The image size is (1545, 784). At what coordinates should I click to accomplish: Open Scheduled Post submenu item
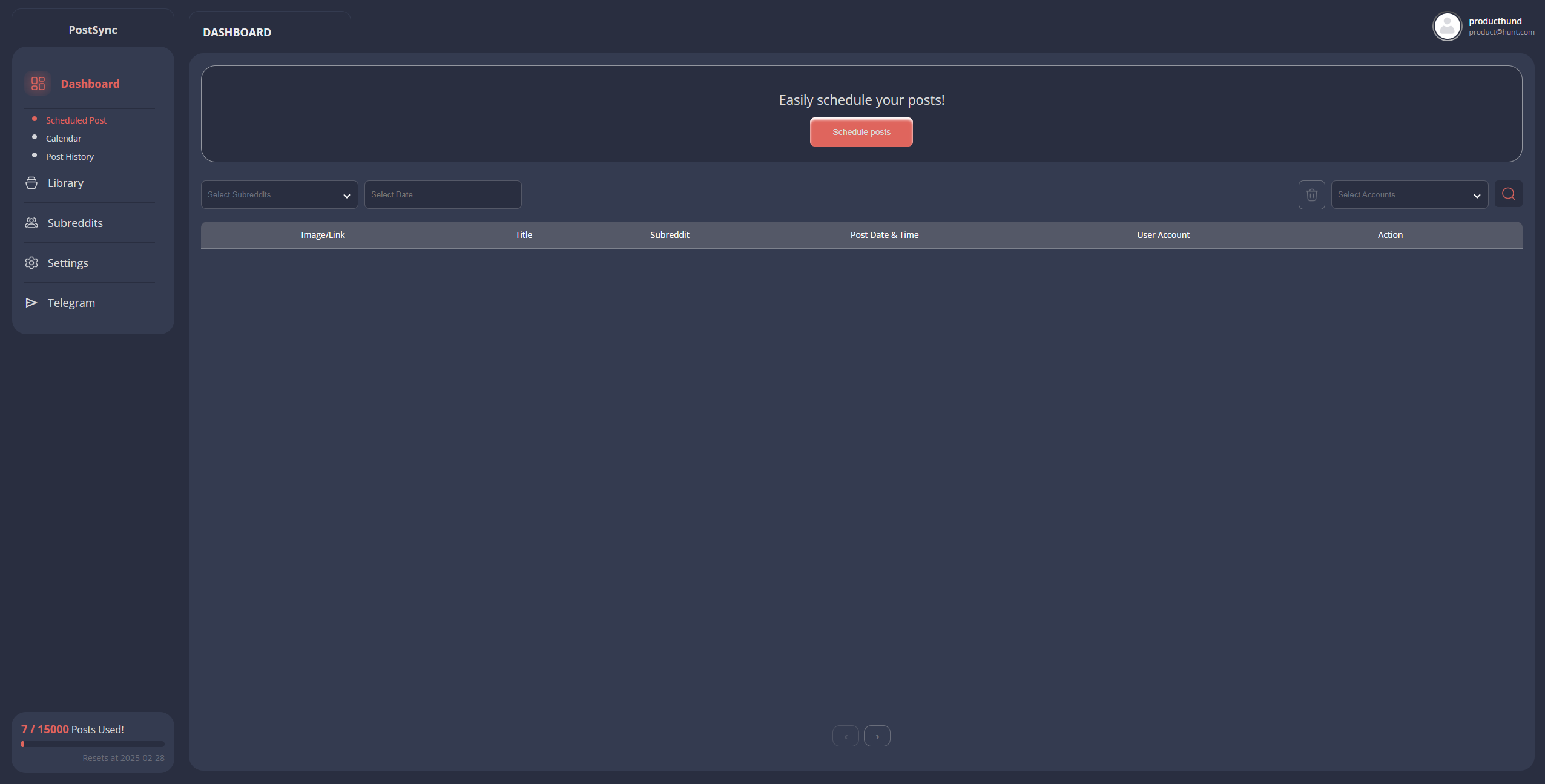click(x=76, y=120)
